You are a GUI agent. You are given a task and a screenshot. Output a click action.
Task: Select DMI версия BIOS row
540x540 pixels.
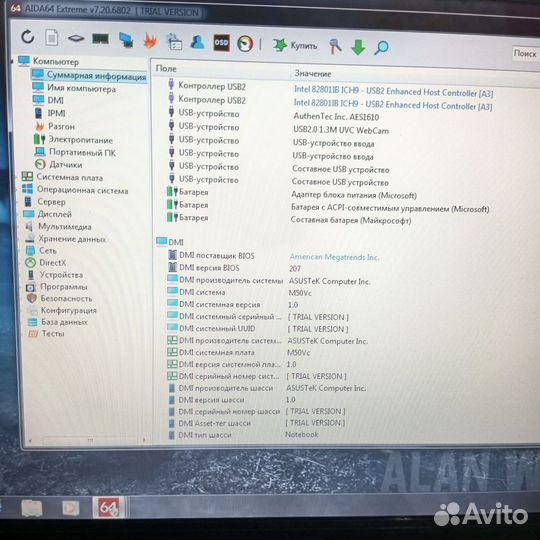[234, 268]
